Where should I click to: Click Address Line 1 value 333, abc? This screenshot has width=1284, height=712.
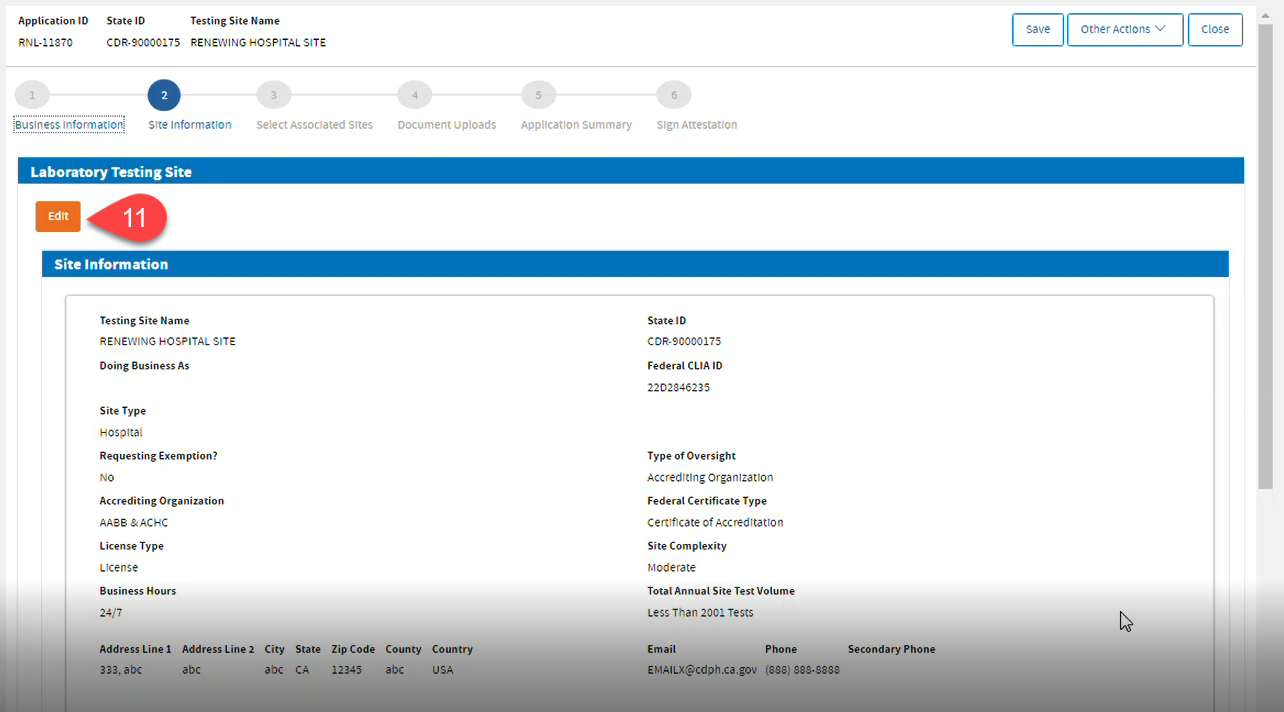click(120, 670)
